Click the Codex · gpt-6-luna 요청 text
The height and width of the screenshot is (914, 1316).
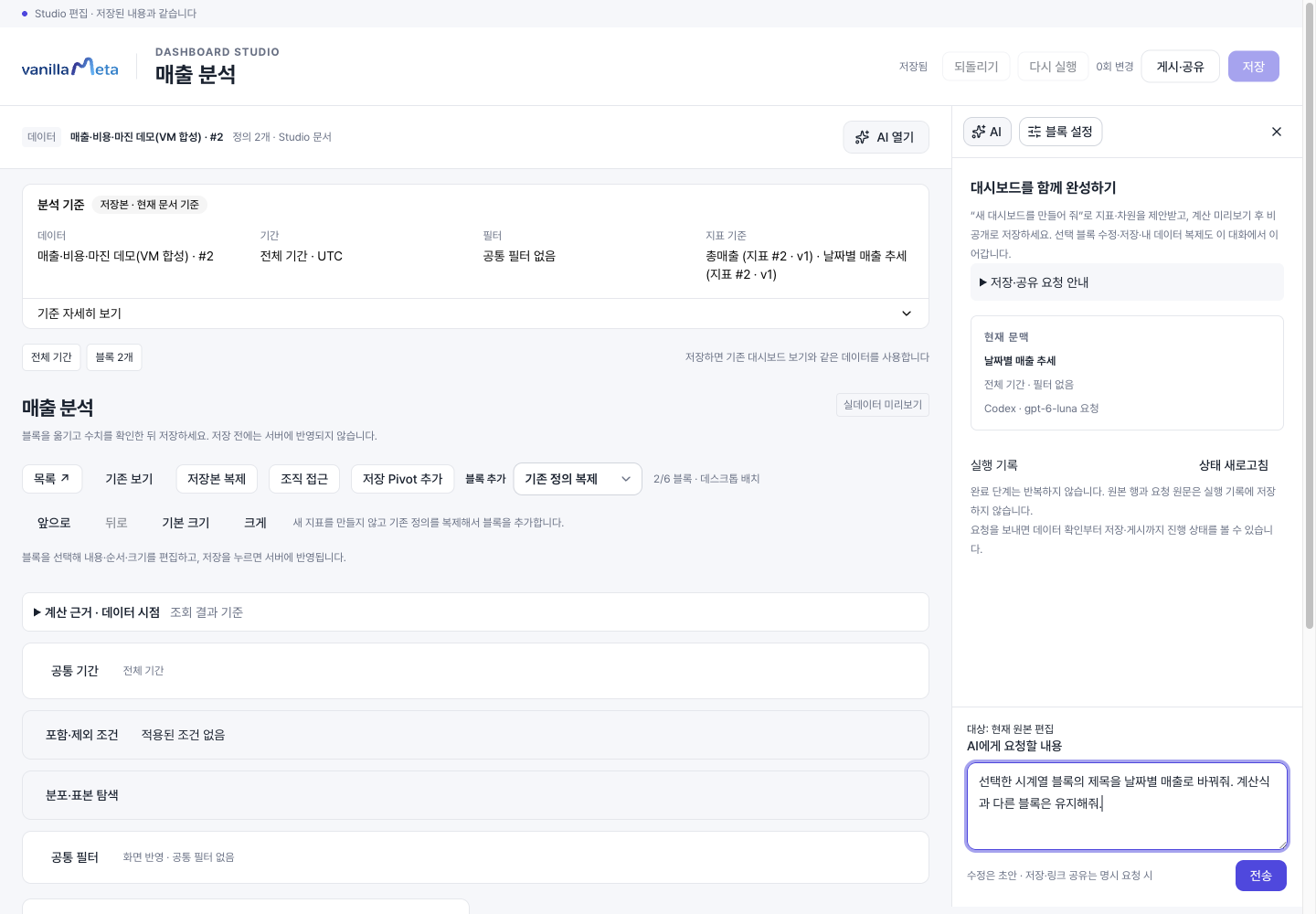(x=1042, y=409)
